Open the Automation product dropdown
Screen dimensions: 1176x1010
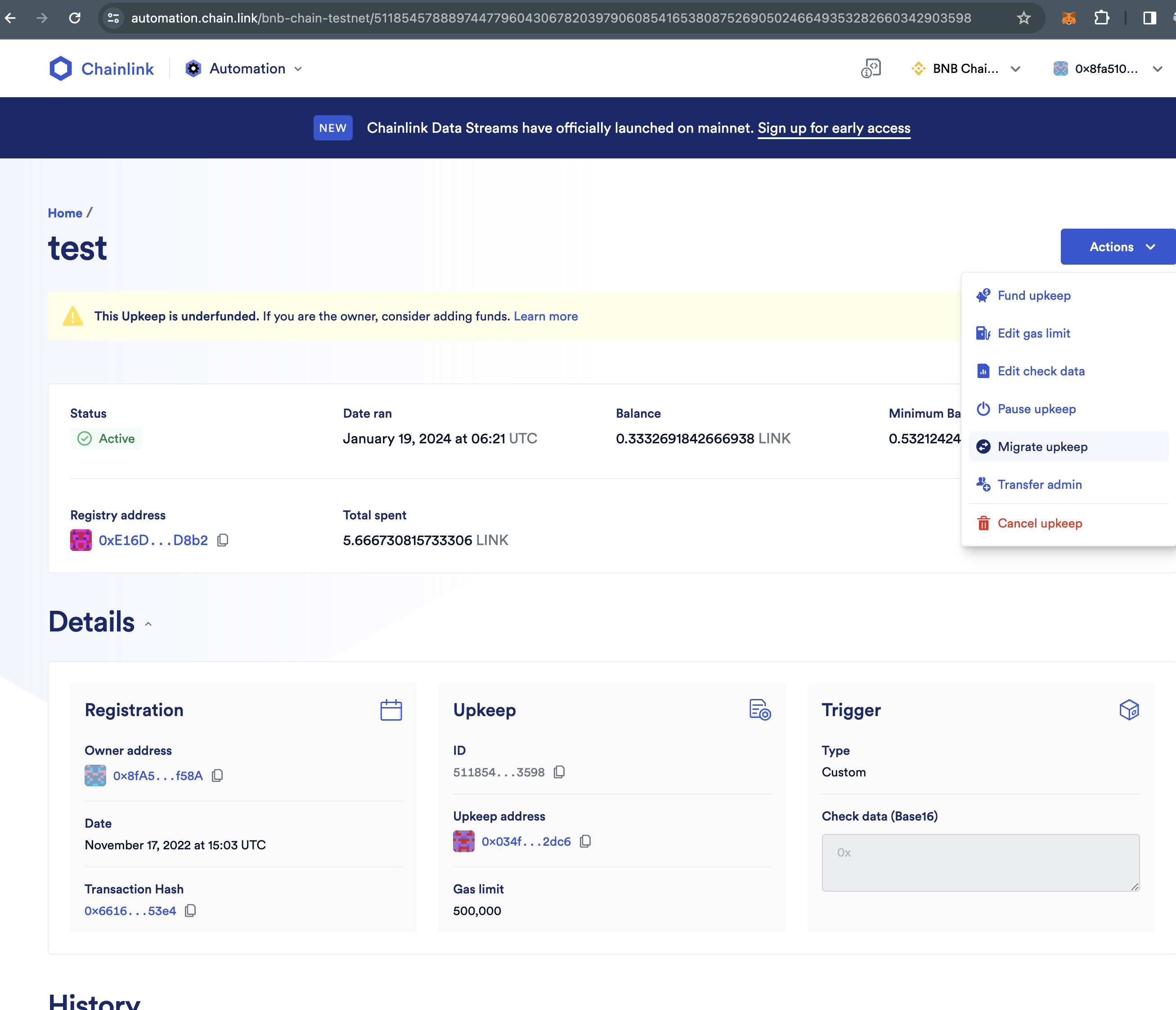[x=244, y=69]
